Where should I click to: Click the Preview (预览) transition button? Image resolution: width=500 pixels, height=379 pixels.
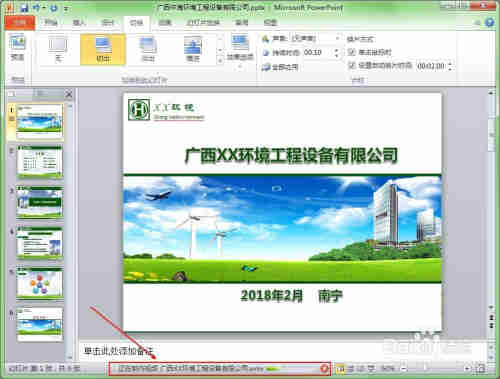click(x=17, y=47)
